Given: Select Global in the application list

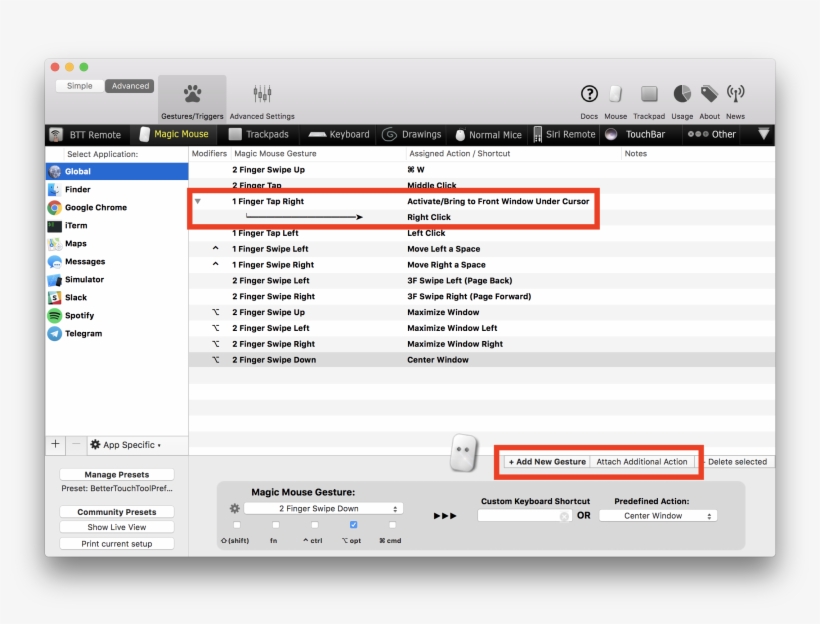Looking at the screenshot, I should pyautogui.click(x=117, y=172).
